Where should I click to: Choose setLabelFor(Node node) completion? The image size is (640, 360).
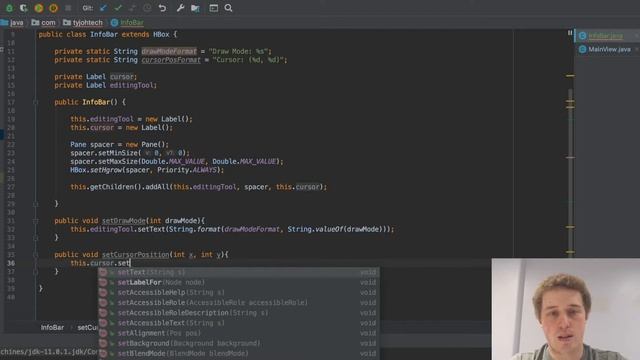239,282
